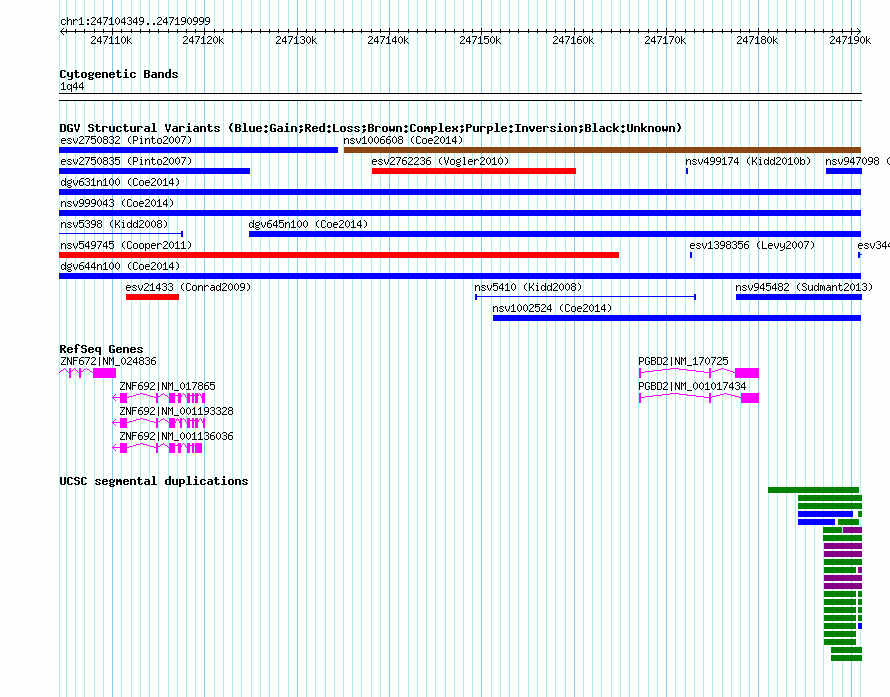Select the PGBD2|NM_001017434 transcript label
Screen dimensions: 890x697
[692, 386]
